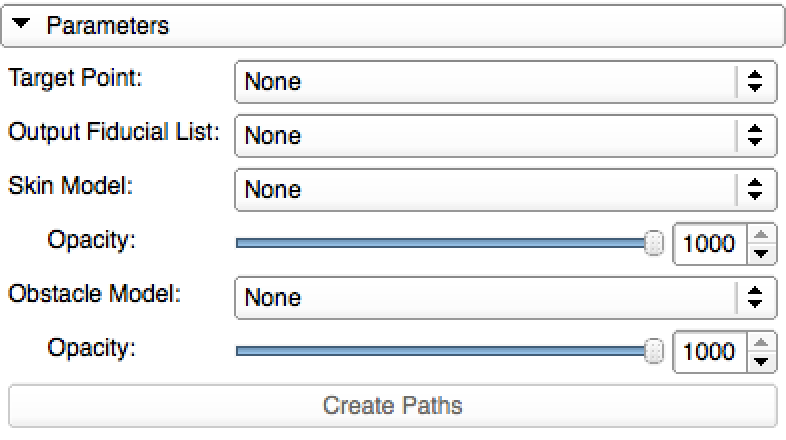Decrease Skin Model opacity with down arrow
Viewport: 786px width, 440px height.
[x=761, y=252]
